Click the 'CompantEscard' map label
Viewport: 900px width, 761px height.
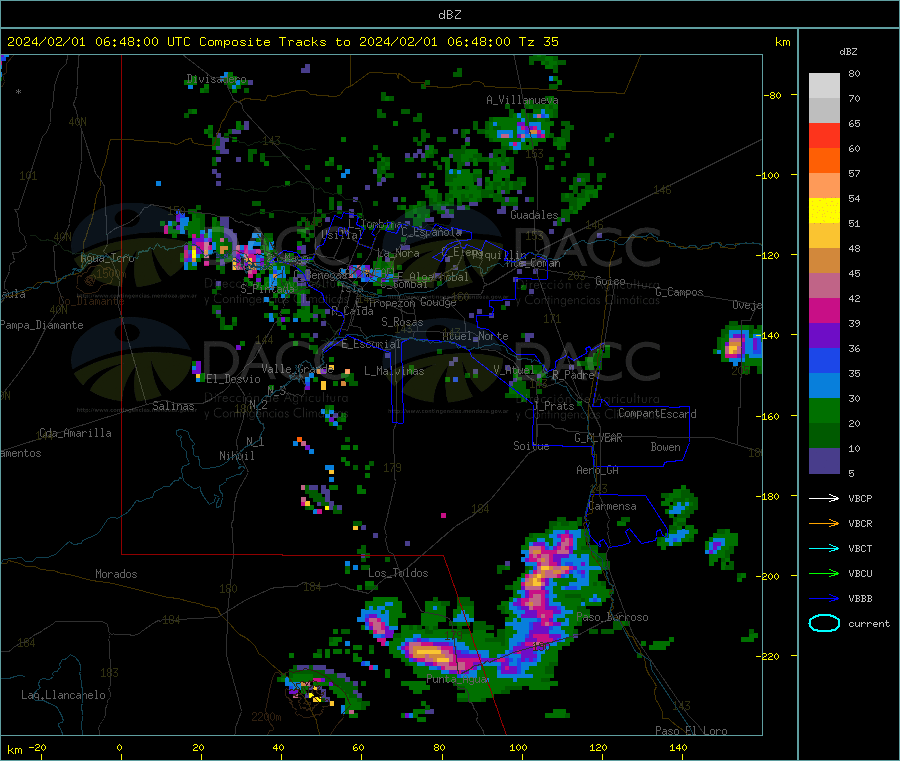pos(657,414)
